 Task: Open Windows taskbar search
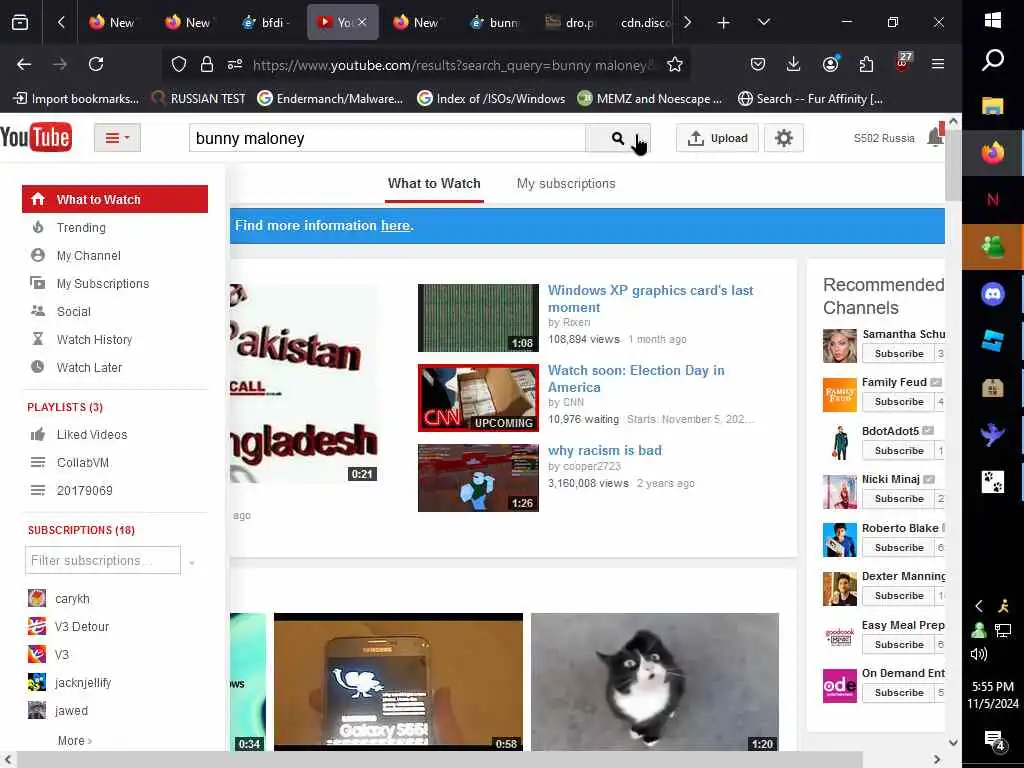tap(993, 61)
